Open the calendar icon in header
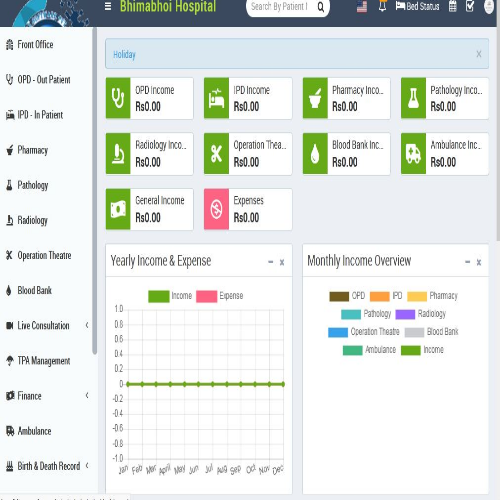The image size is (500, 500). (452, 6)
